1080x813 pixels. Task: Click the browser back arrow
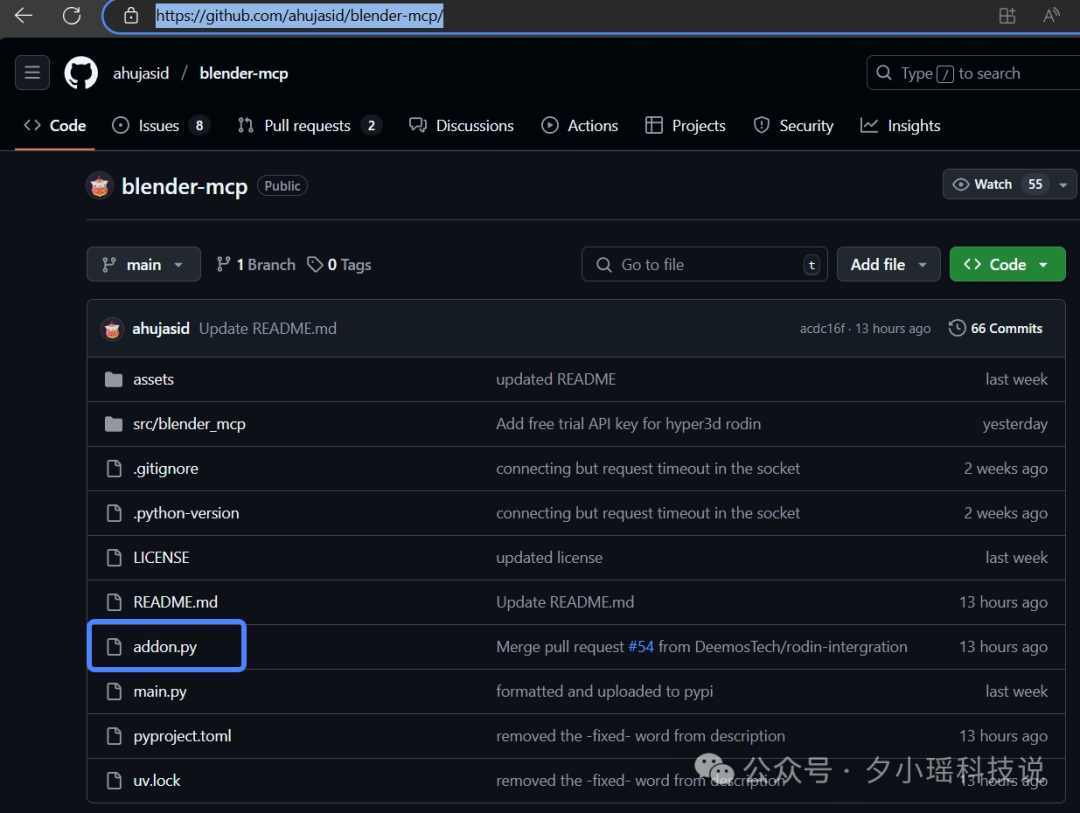coord(23,16)
